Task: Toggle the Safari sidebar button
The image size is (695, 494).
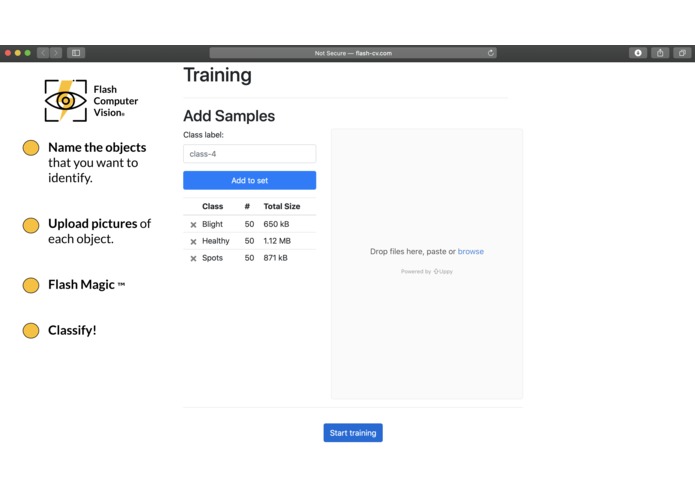Action: (x=76, y=53)
